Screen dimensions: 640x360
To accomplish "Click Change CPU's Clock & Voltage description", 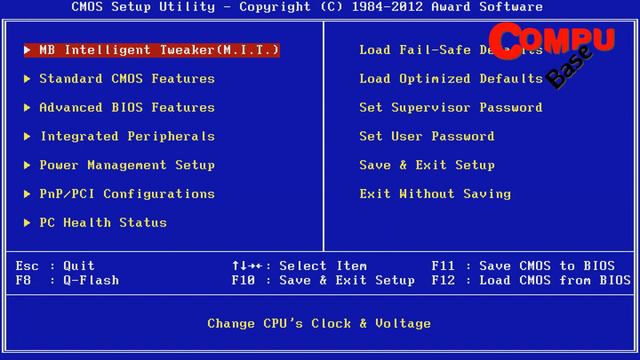I will [x=319, y=324].
